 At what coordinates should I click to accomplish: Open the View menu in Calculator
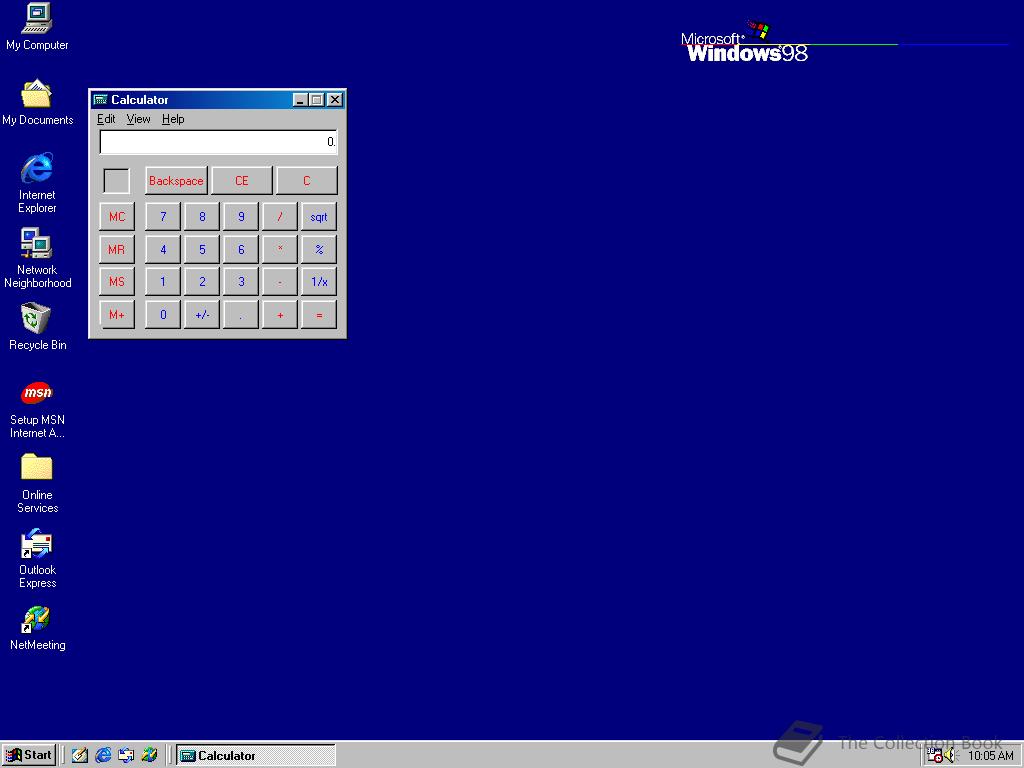point(138,119)
